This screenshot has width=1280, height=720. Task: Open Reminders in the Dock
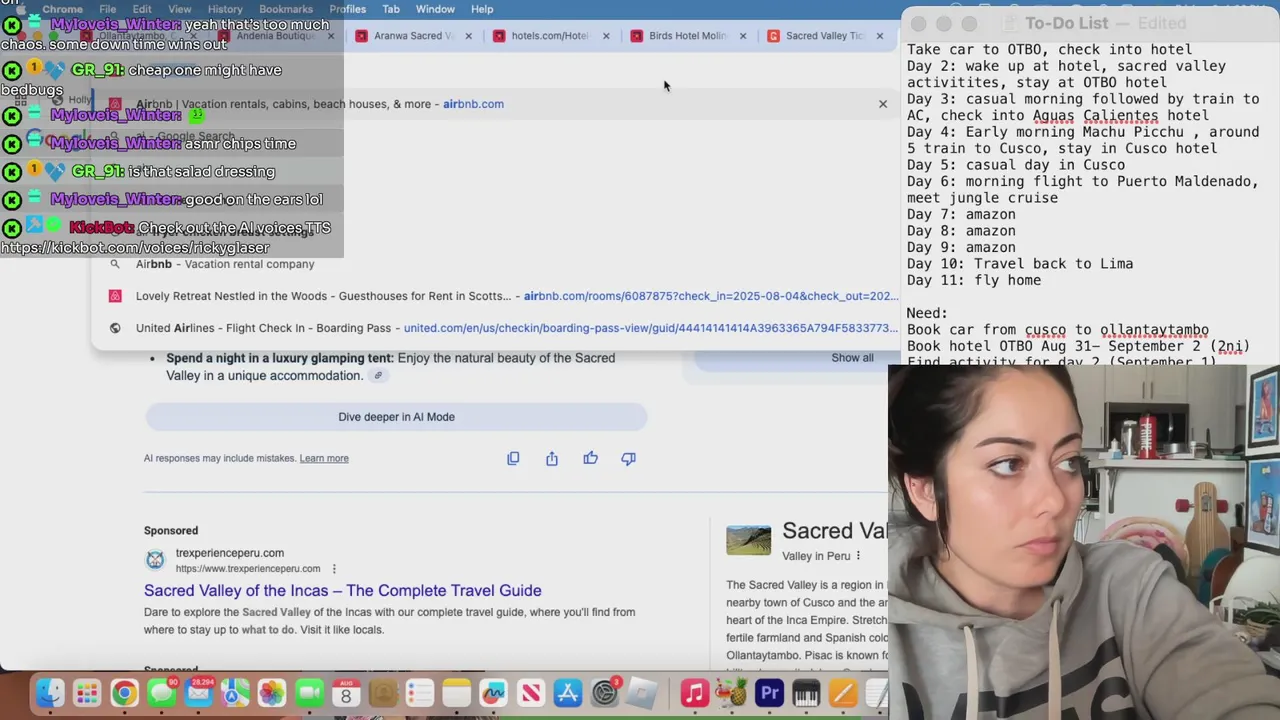[420, 693]
